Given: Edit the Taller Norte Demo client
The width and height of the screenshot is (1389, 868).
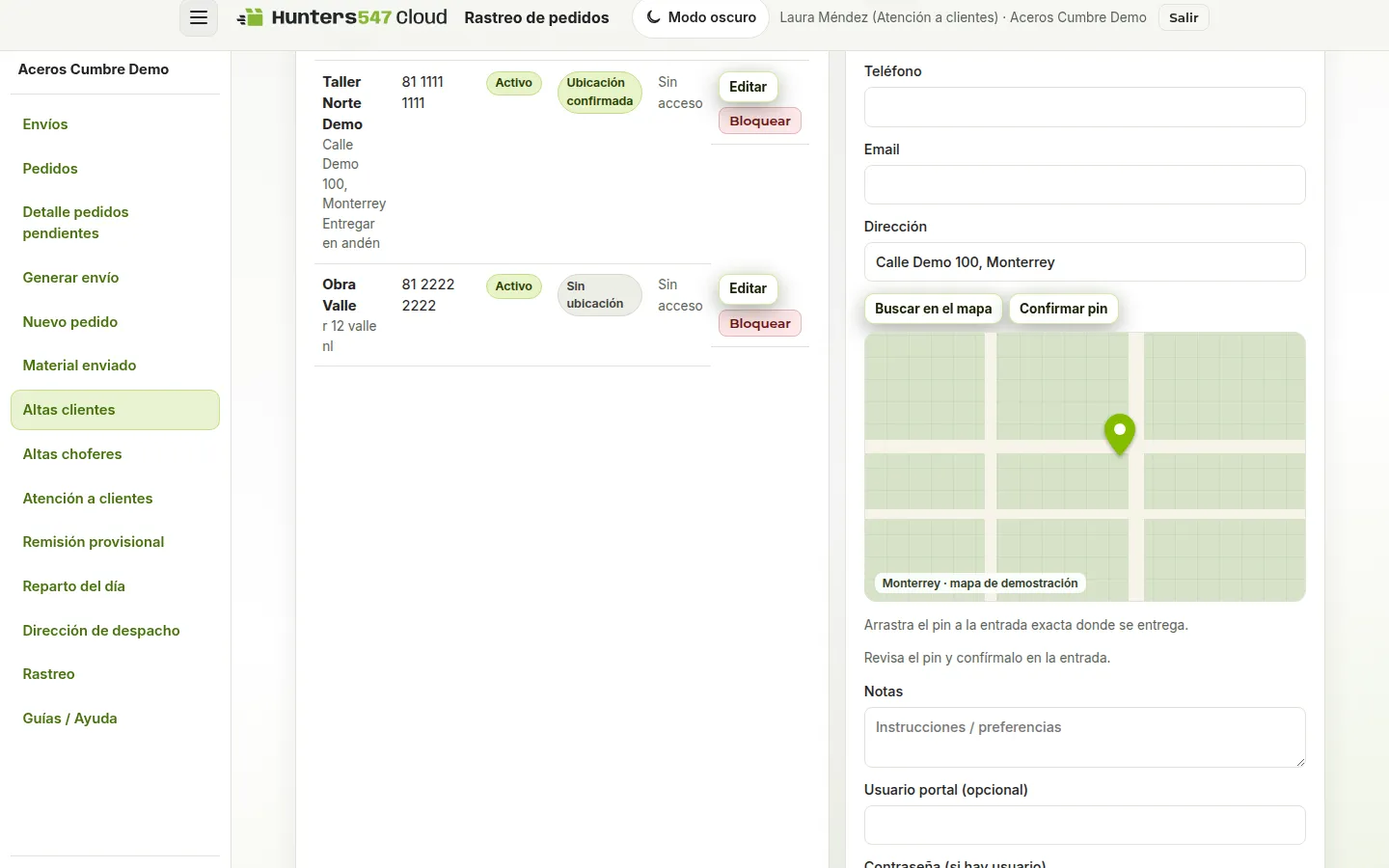Looking at the screenshot, I should coord(748,87).
